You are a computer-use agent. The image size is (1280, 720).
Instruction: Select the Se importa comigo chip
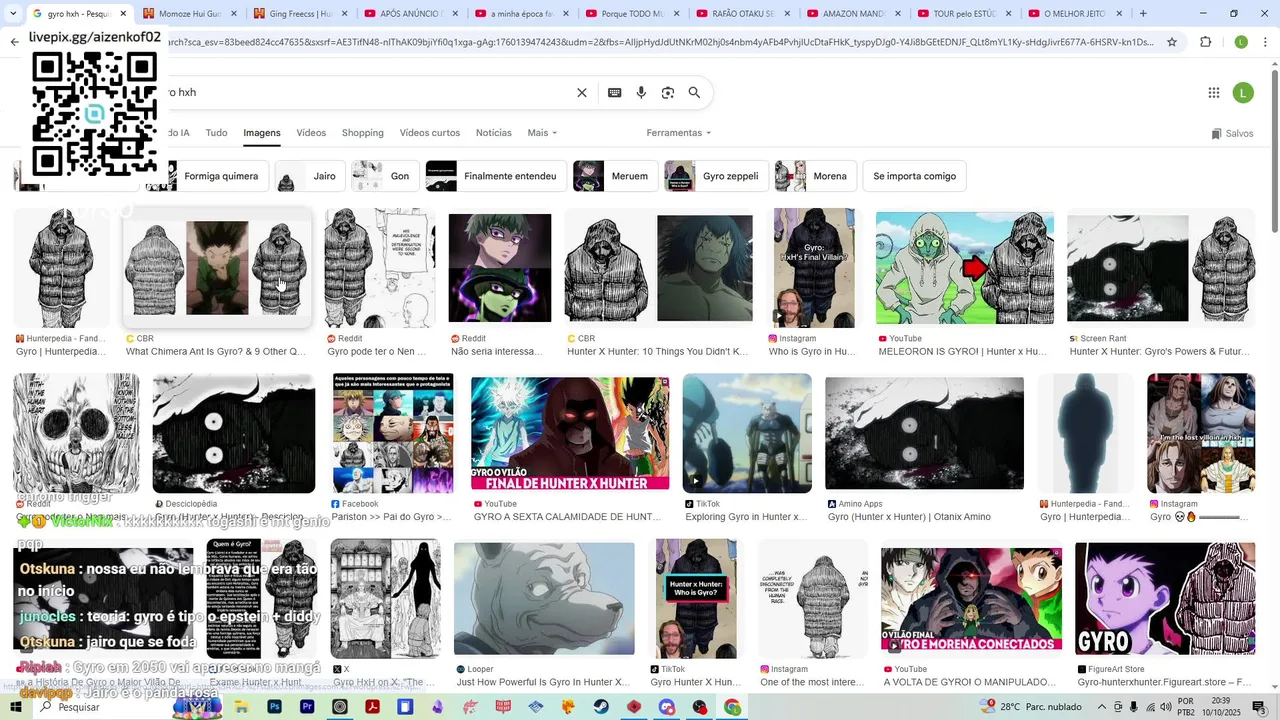coord(914,176)
